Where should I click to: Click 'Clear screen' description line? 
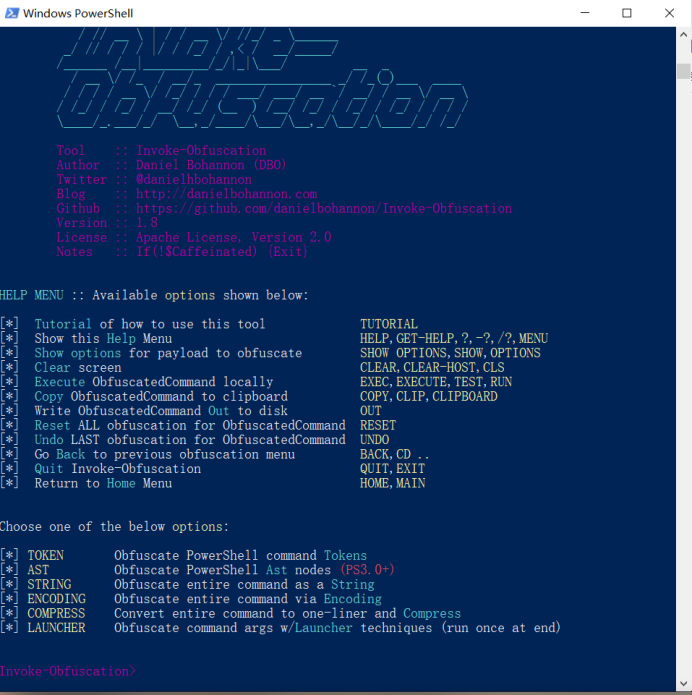[x=78, y=367]
